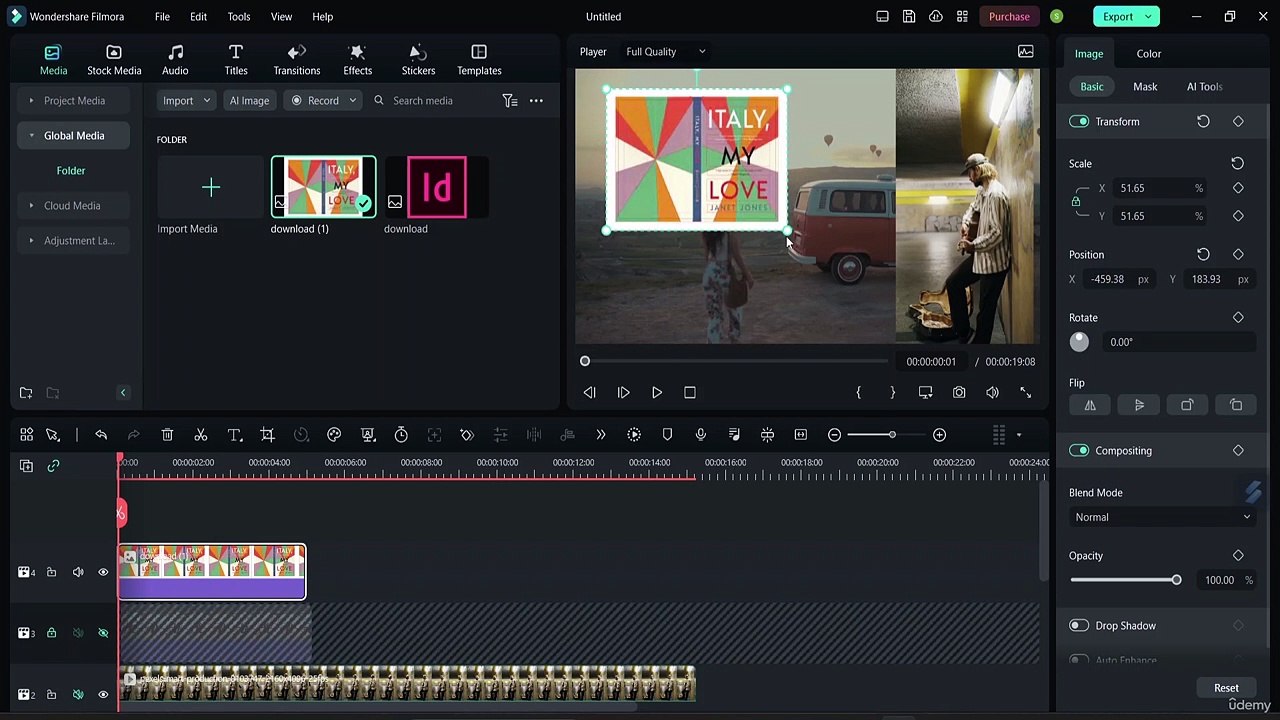
Task: Zoom in the timeline with plus icon
Action: coord(939,435)
